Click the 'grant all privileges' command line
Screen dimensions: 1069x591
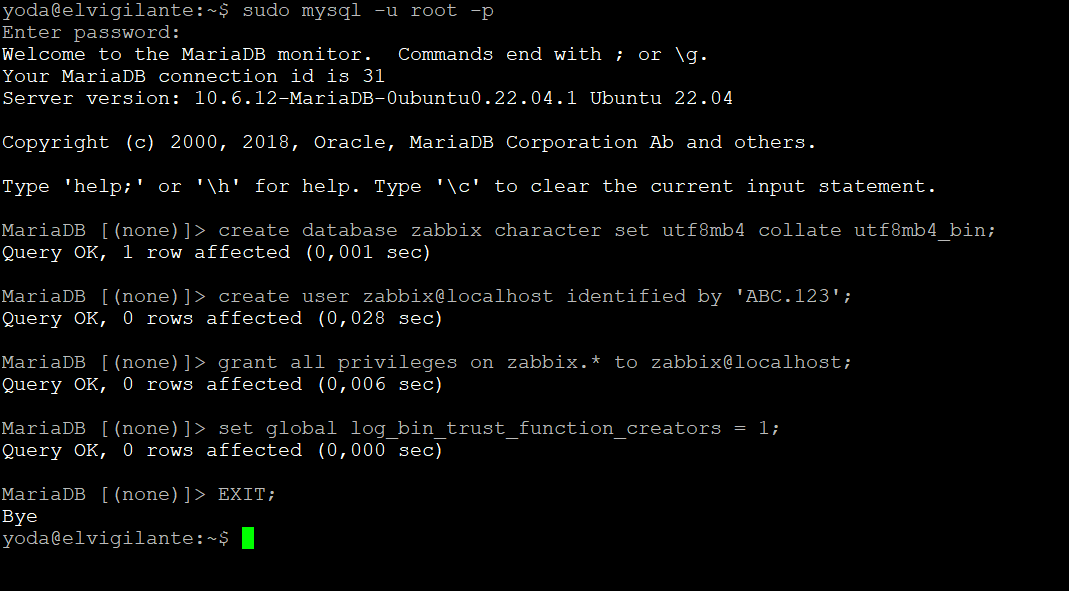pos(535,362)
